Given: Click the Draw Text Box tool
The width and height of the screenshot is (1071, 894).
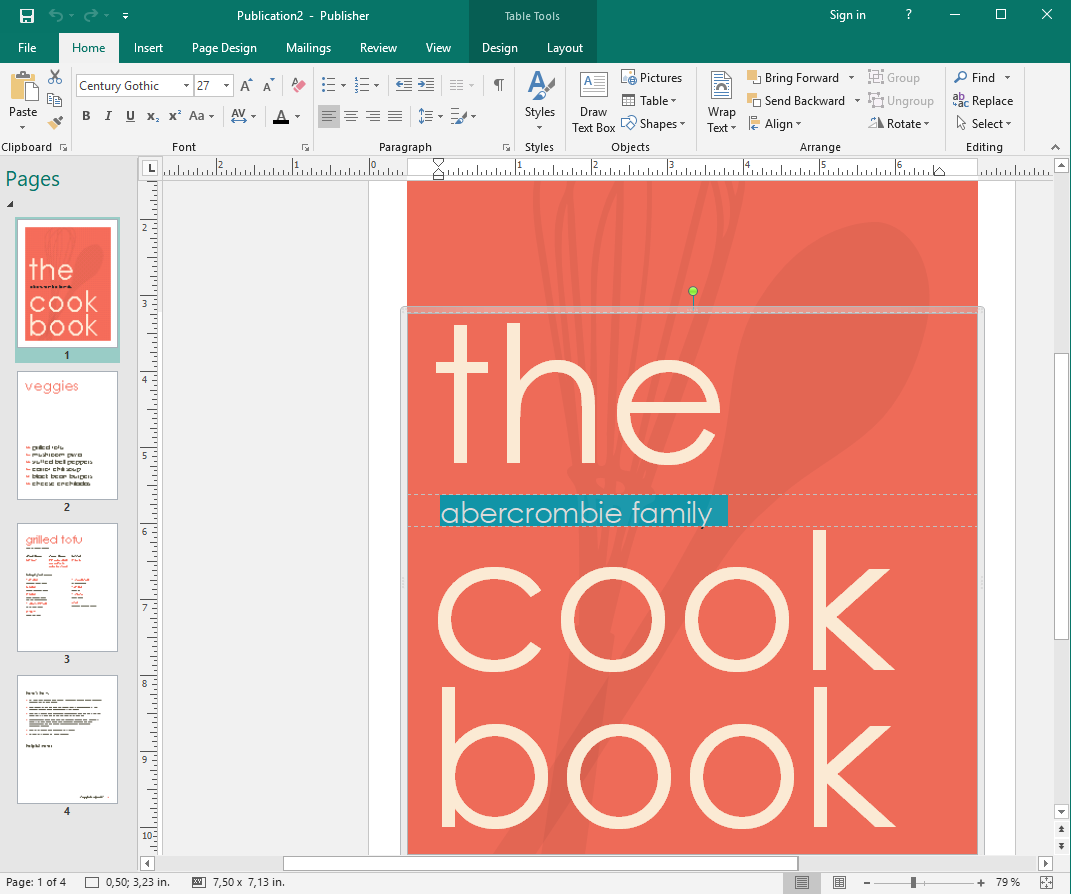Looking at the screenshot, I should (x=593, y=103).
